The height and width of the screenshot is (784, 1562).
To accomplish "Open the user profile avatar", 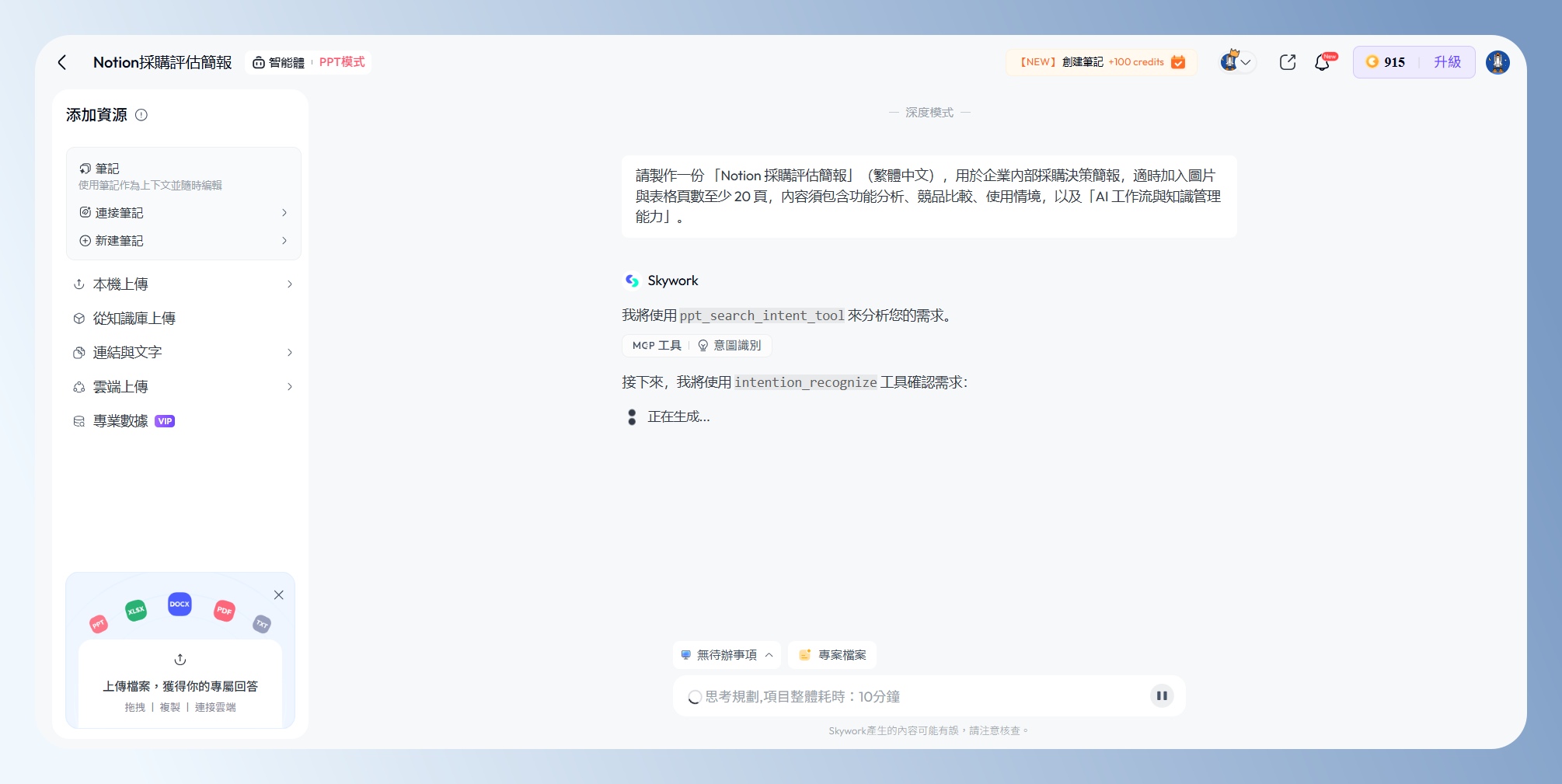I will pos(1497,62).
